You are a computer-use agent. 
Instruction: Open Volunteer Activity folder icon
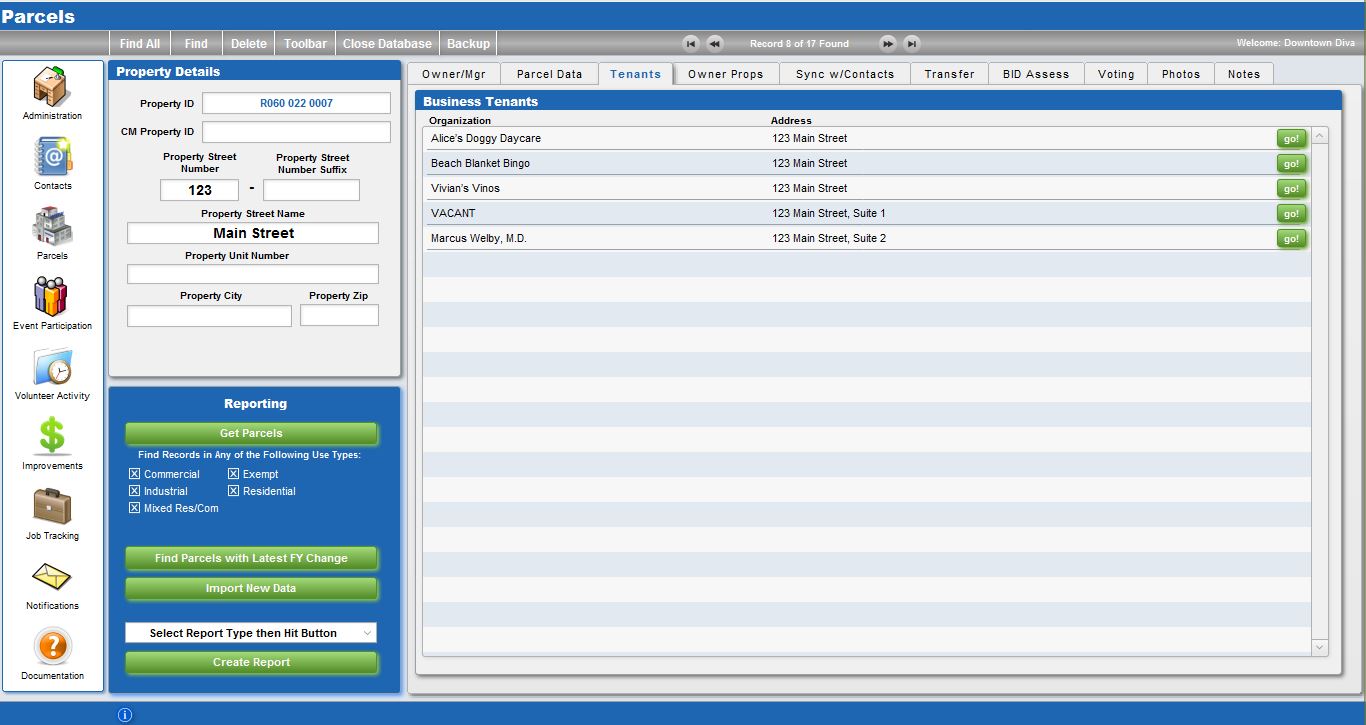tap(52, 367)
